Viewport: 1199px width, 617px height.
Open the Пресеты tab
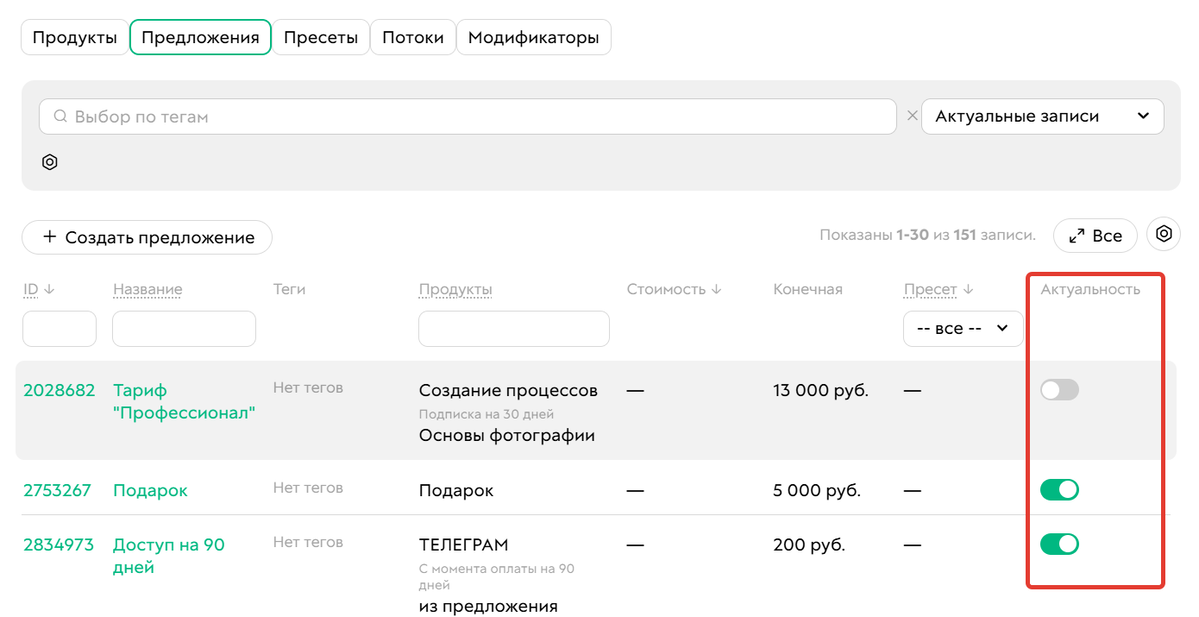[320, 37]
